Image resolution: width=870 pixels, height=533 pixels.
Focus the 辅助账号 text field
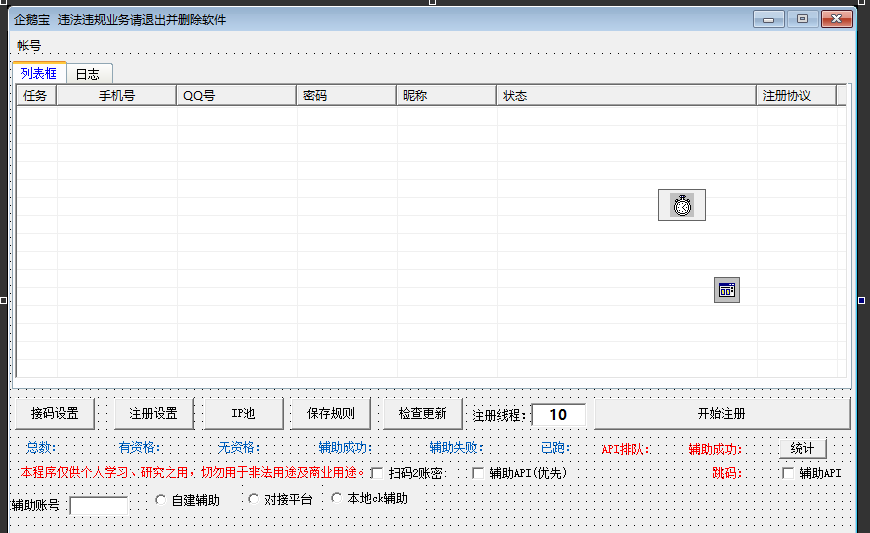pos(99,505)
